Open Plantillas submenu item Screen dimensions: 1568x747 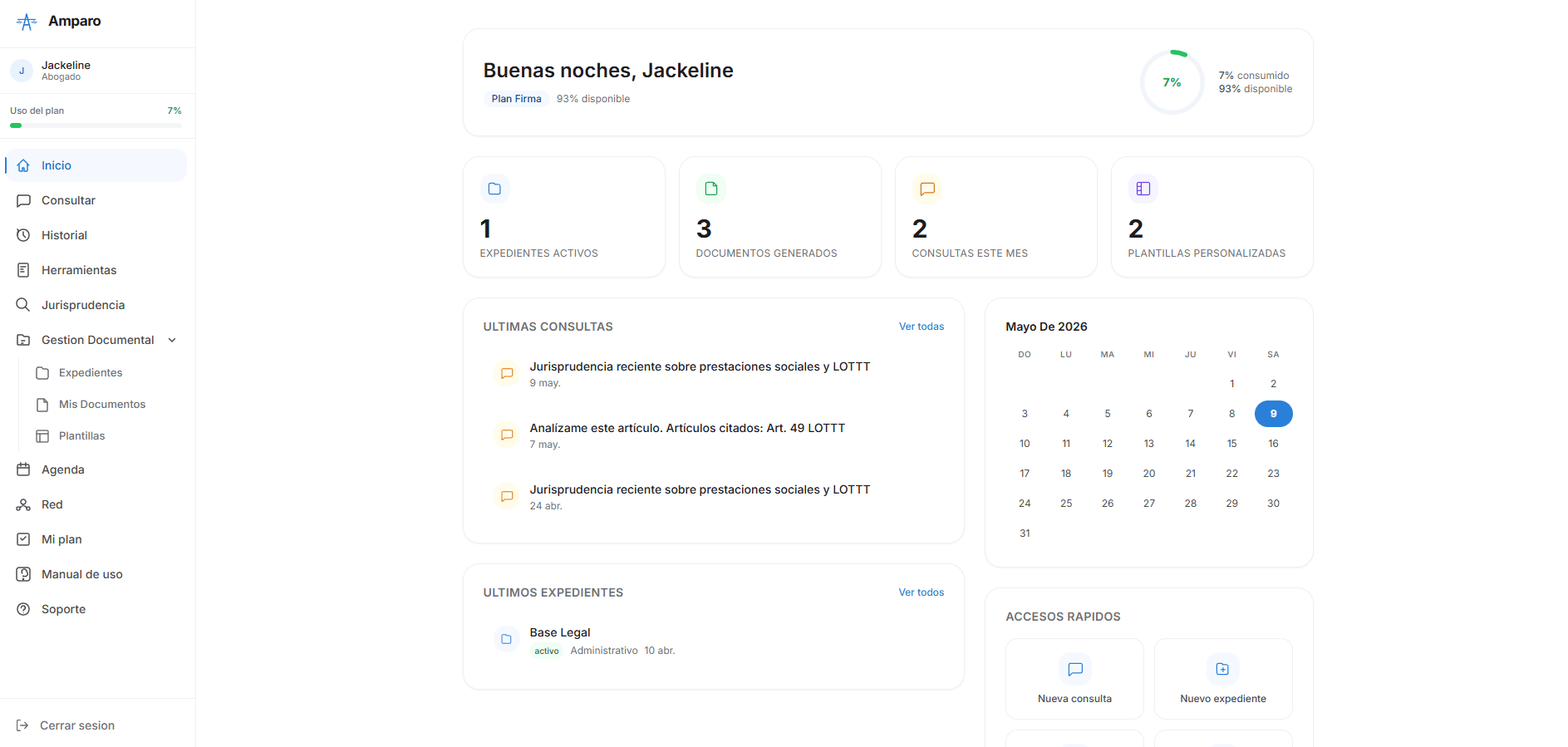coord(106,436)
